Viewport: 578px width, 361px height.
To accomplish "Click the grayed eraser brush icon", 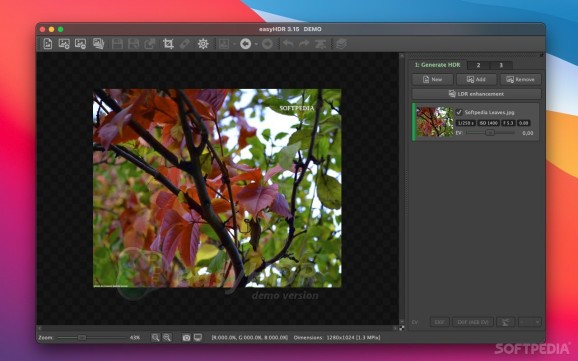I will tap(185, 44).
